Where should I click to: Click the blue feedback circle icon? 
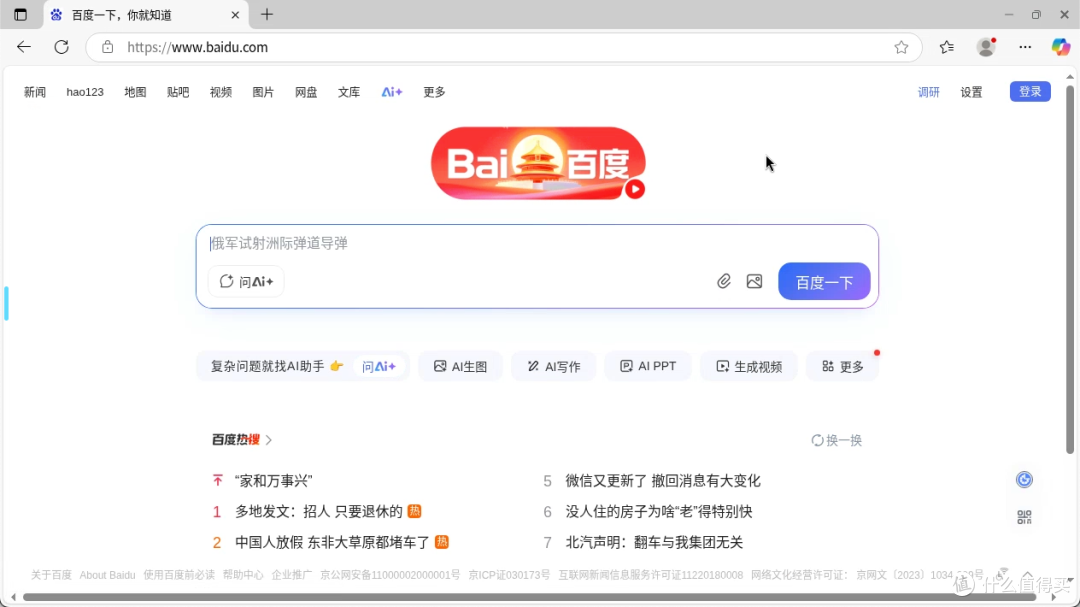[x=1024, y=479]
